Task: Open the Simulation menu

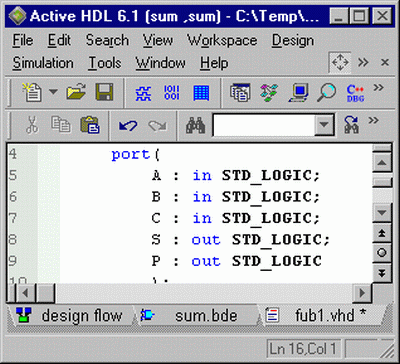Action: [x=43, y=63]
